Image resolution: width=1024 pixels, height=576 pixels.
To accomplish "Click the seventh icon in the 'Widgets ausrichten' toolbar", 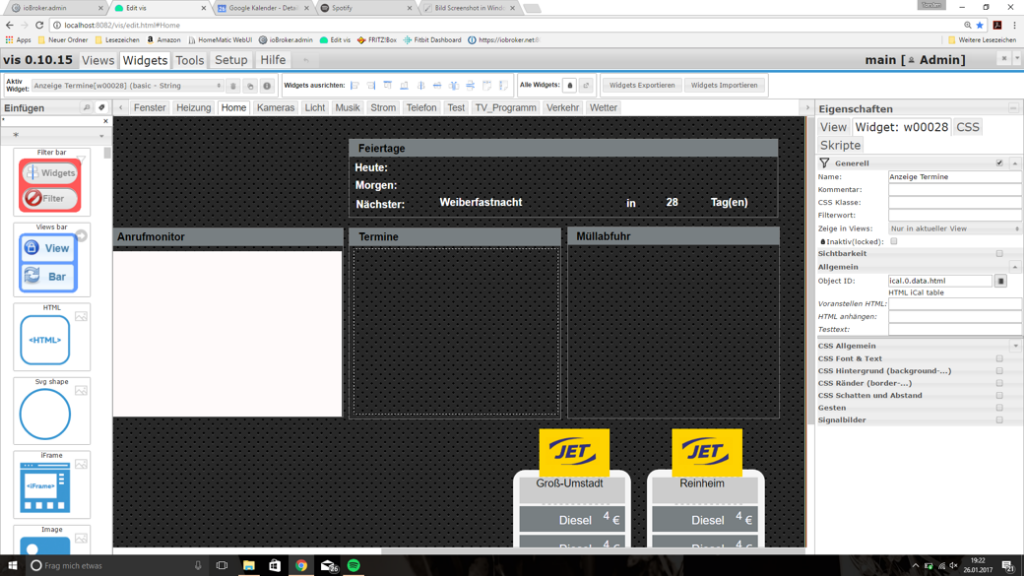I will (x=454, y=86).
